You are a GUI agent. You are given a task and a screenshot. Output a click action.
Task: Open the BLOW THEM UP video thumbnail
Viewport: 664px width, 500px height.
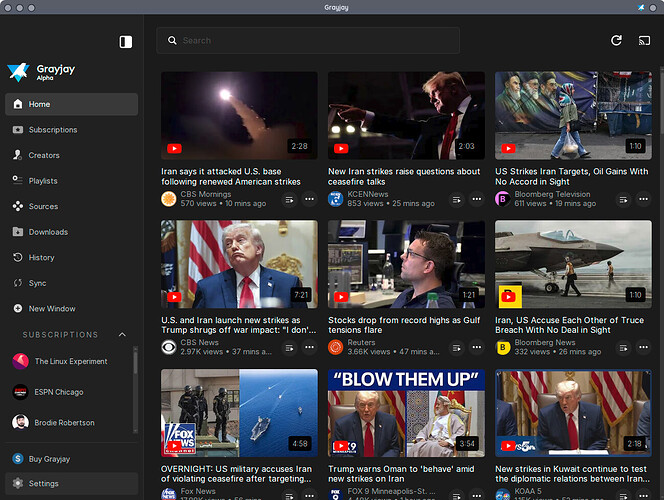tap(406, 413)
